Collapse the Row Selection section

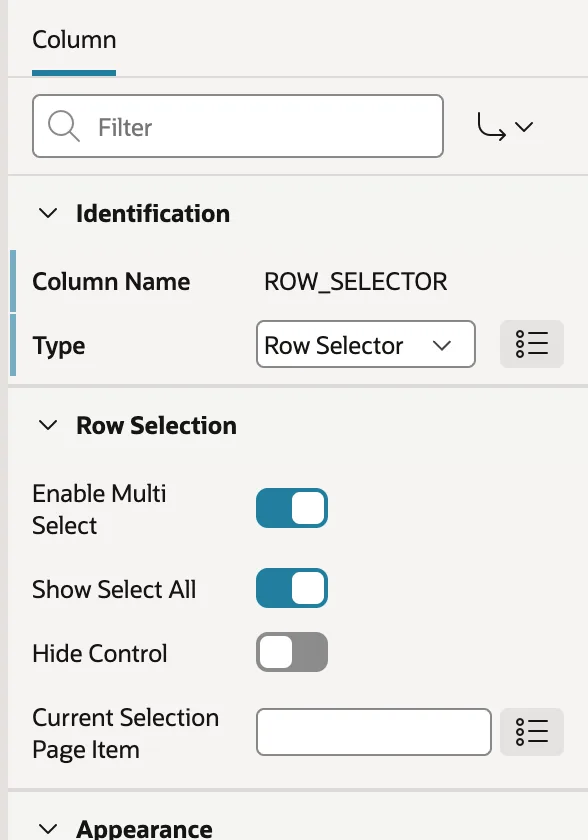(x=48, y=425)
